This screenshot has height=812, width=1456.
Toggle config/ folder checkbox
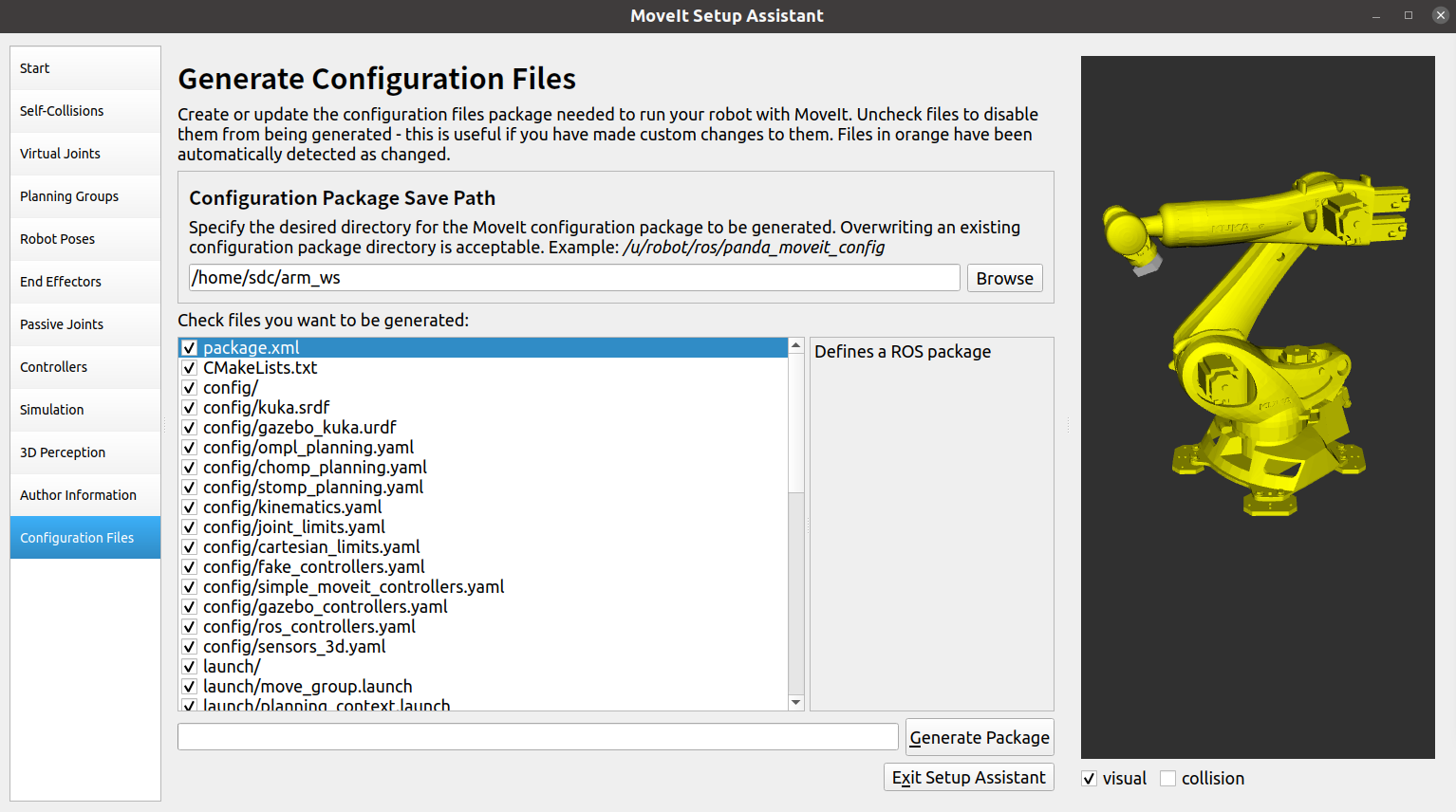click(x=190, y=388)
